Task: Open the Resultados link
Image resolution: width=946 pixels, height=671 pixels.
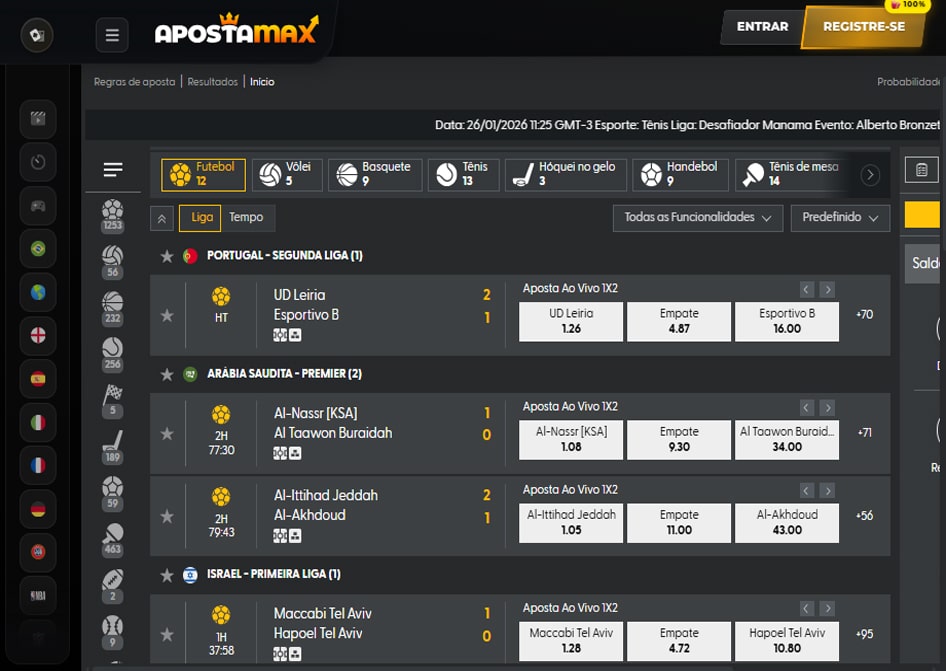Action: tap(212, 82)
